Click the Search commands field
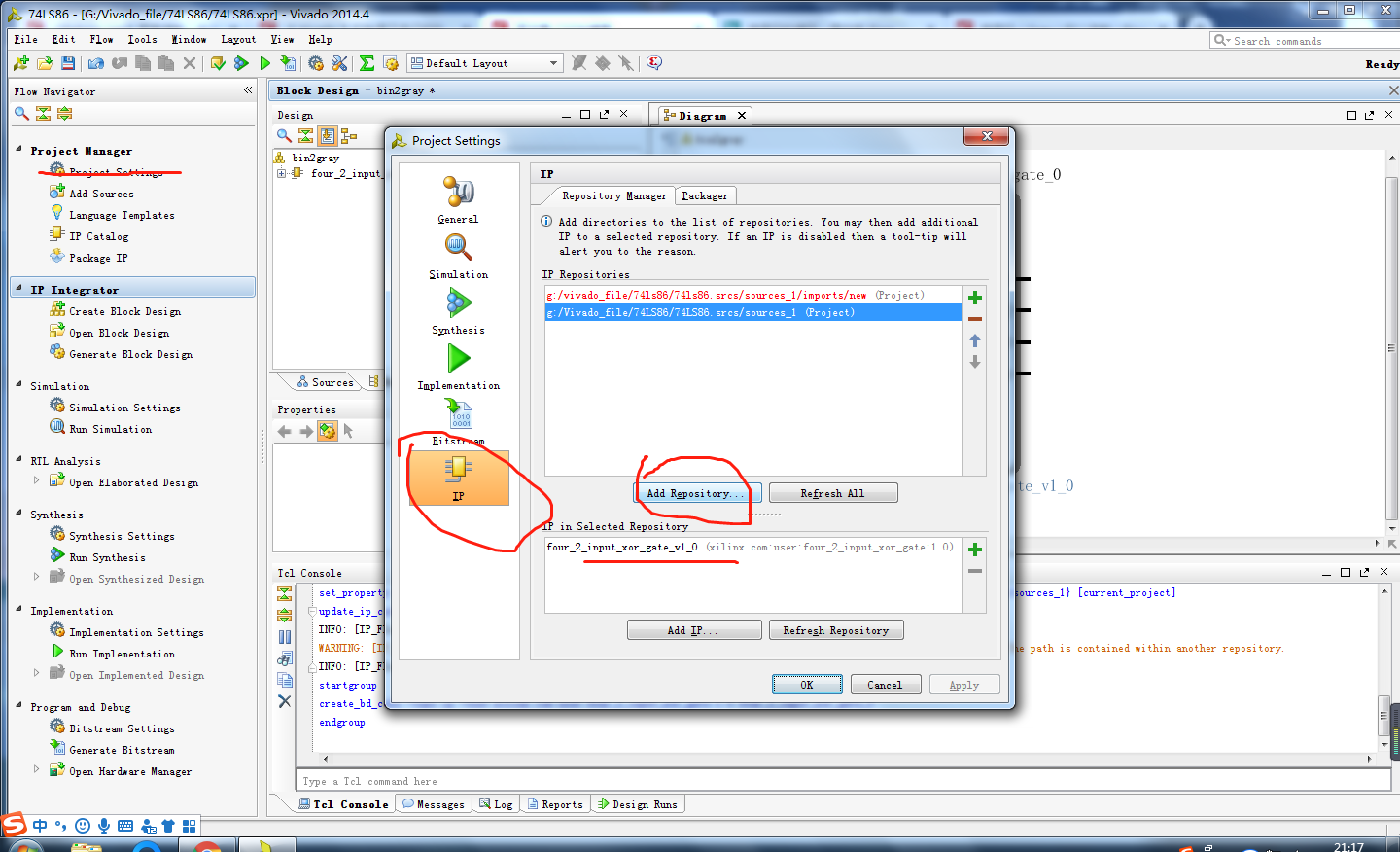Viewport: 1400px width, 852px height. tap(1305, 41)
